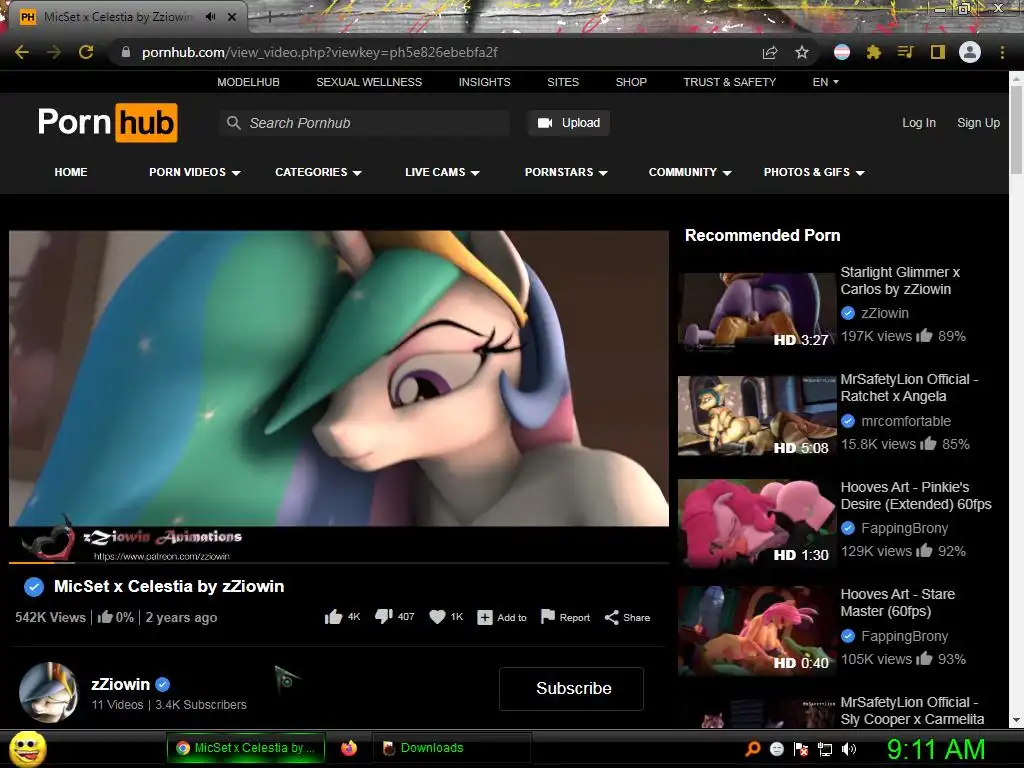Select the MicSet x Celestia taskbar button
This screenshot has width=1024, height=768.
[x=246, y=748]
